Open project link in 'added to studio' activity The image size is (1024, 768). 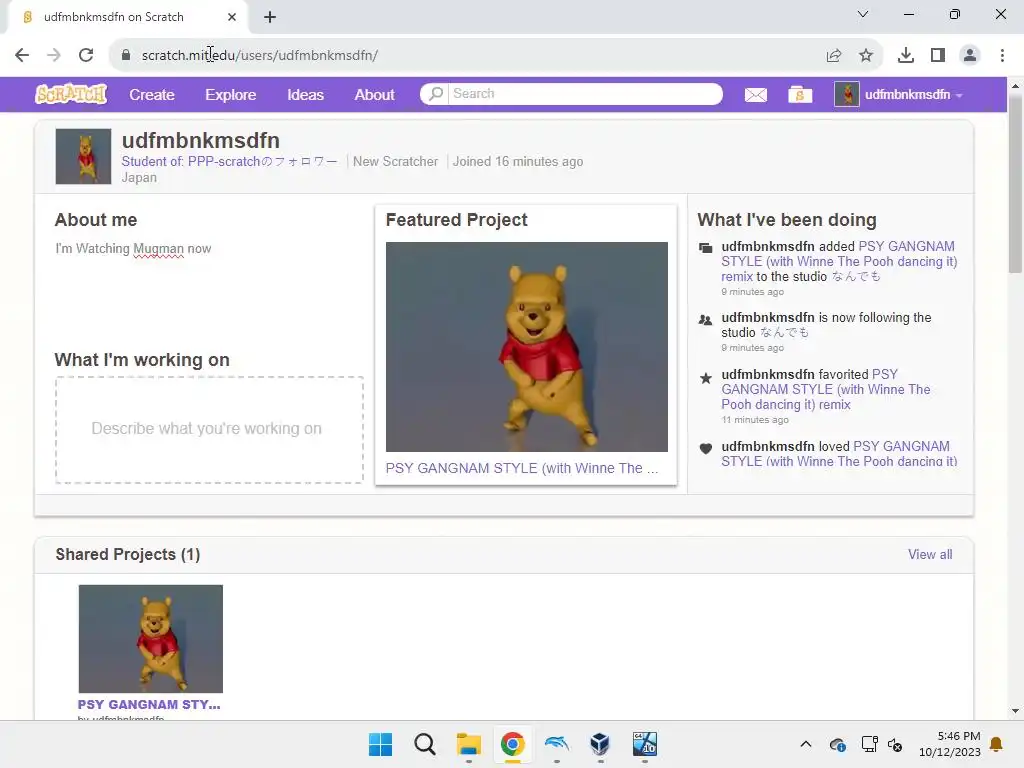(x=839, y=261)
